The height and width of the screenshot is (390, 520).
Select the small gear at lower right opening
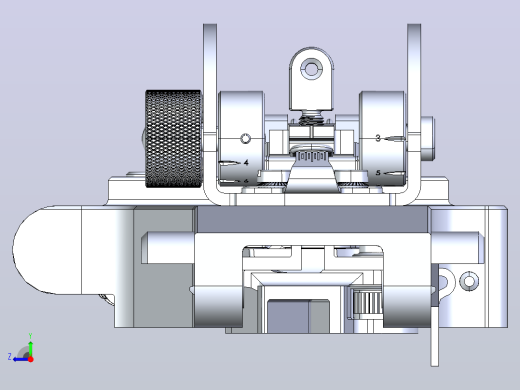pos(367,302)
